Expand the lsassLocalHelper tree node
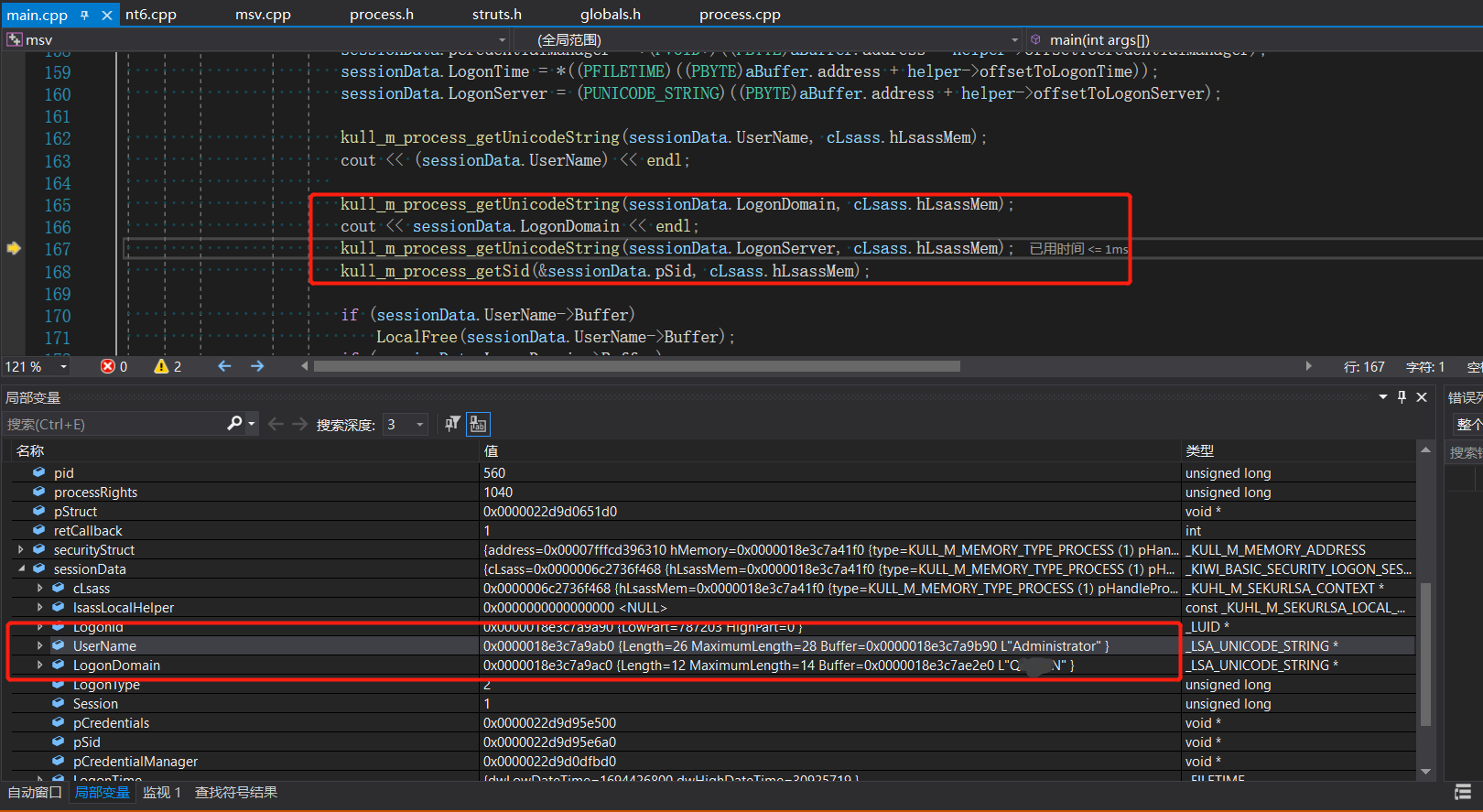Screen dimensions: 1483x812 39,607
